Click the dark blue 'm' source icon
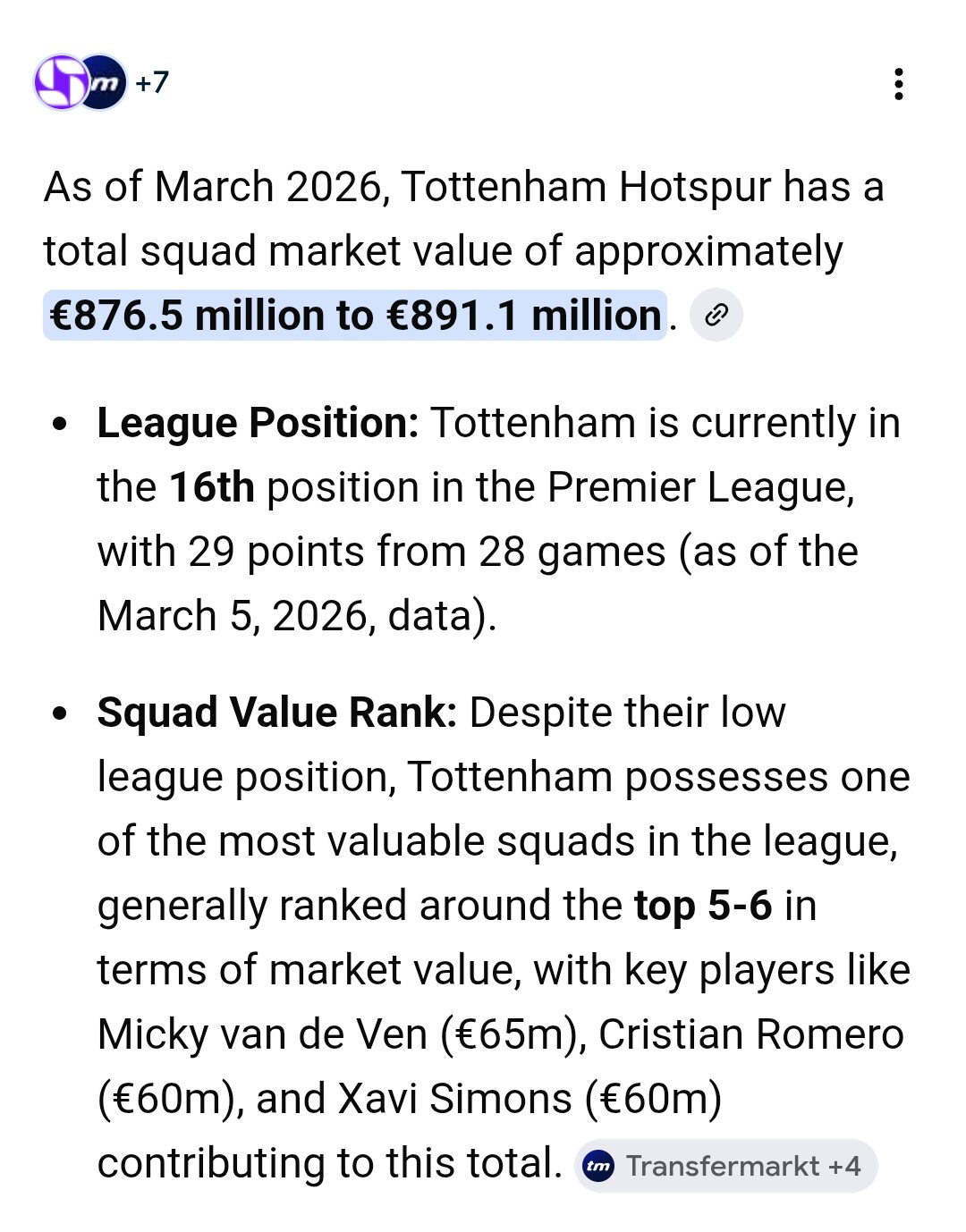Image resolution: width=966 pixels, height=1232 pixels. pos(106,82)
